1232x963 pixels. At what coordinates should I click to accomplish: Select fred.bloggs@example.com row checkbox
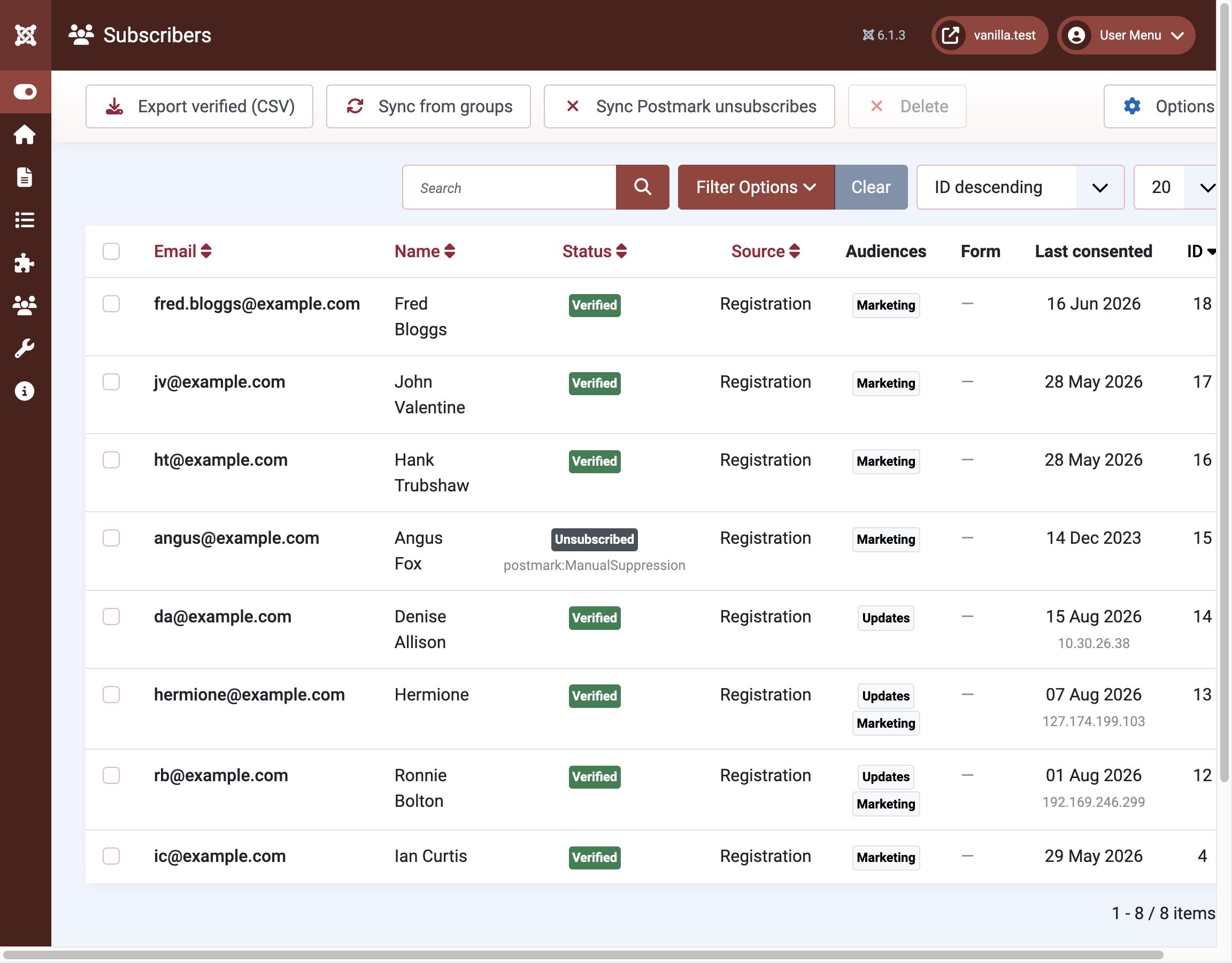tap(111, 304)
